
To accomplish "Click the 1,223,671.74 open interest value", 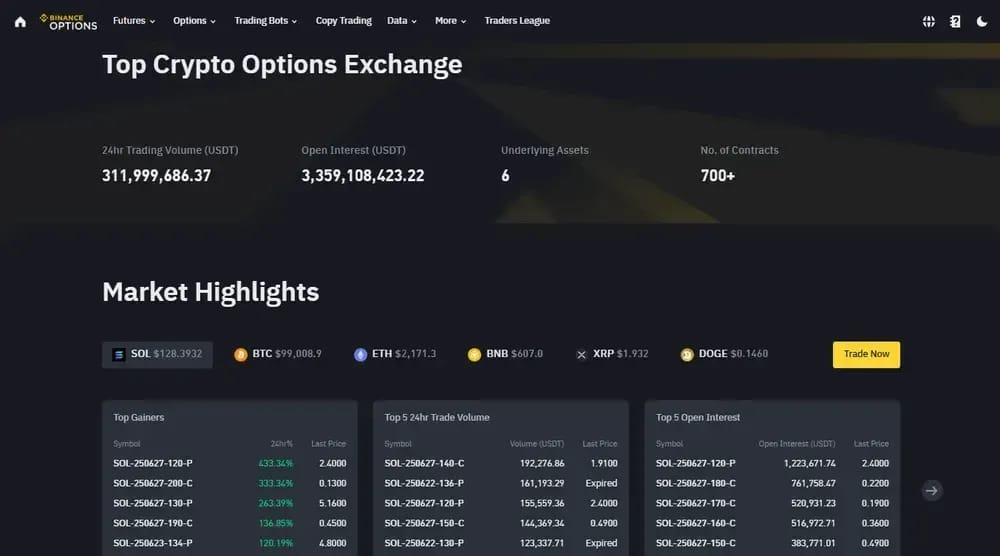I will tap(809, 464).
